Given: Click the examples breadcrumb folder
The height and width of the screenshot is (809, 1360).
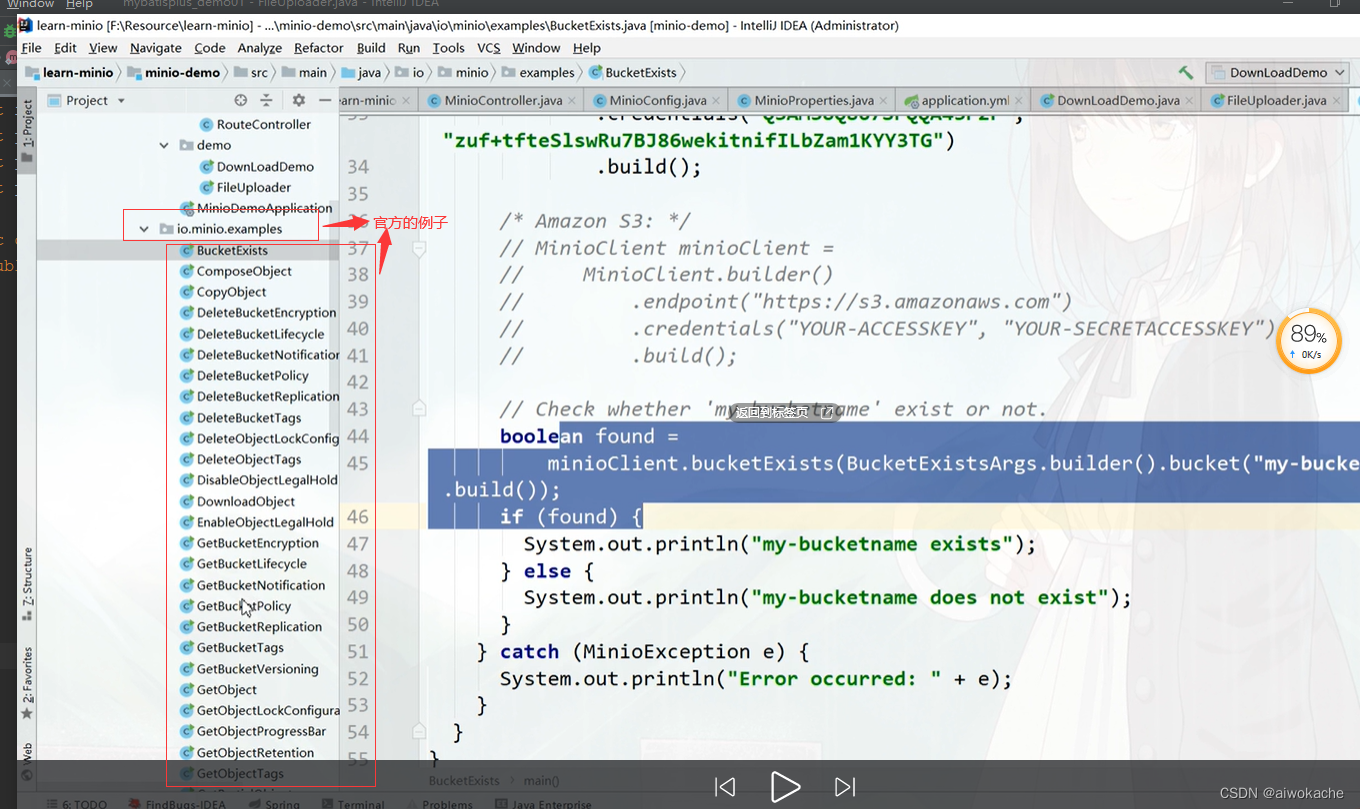Looking at the screenshot, I should tap(538, 72).
